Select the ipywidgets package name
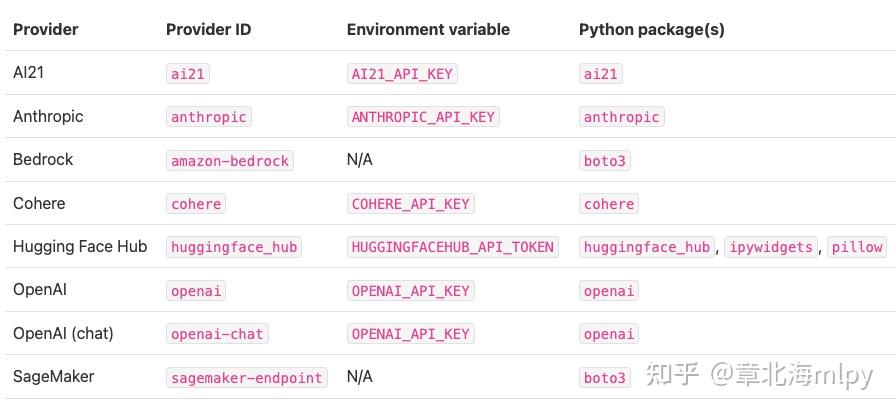This screenshot has width=896, height=414. (770, 247)
